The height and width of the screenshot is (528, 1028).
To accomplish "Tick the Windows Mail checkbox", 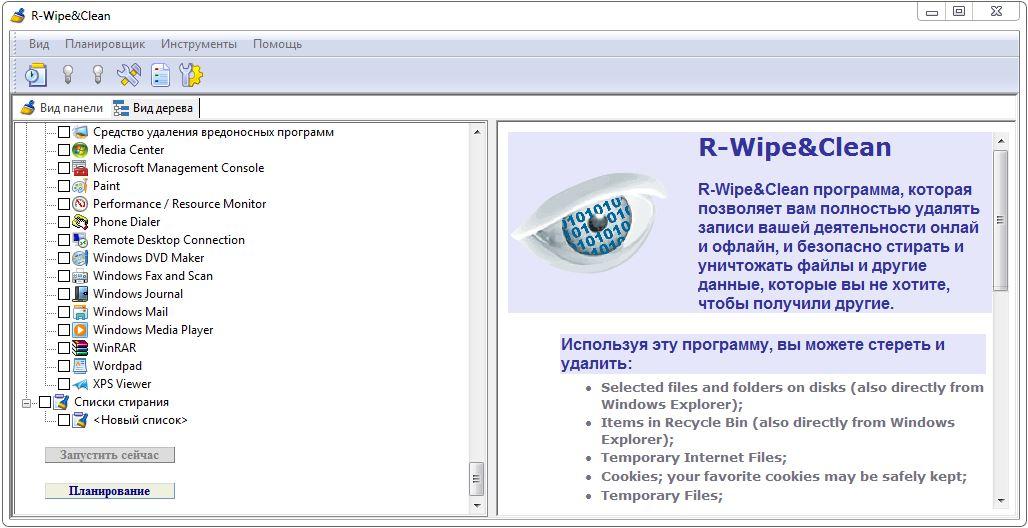I will point(64,312).
